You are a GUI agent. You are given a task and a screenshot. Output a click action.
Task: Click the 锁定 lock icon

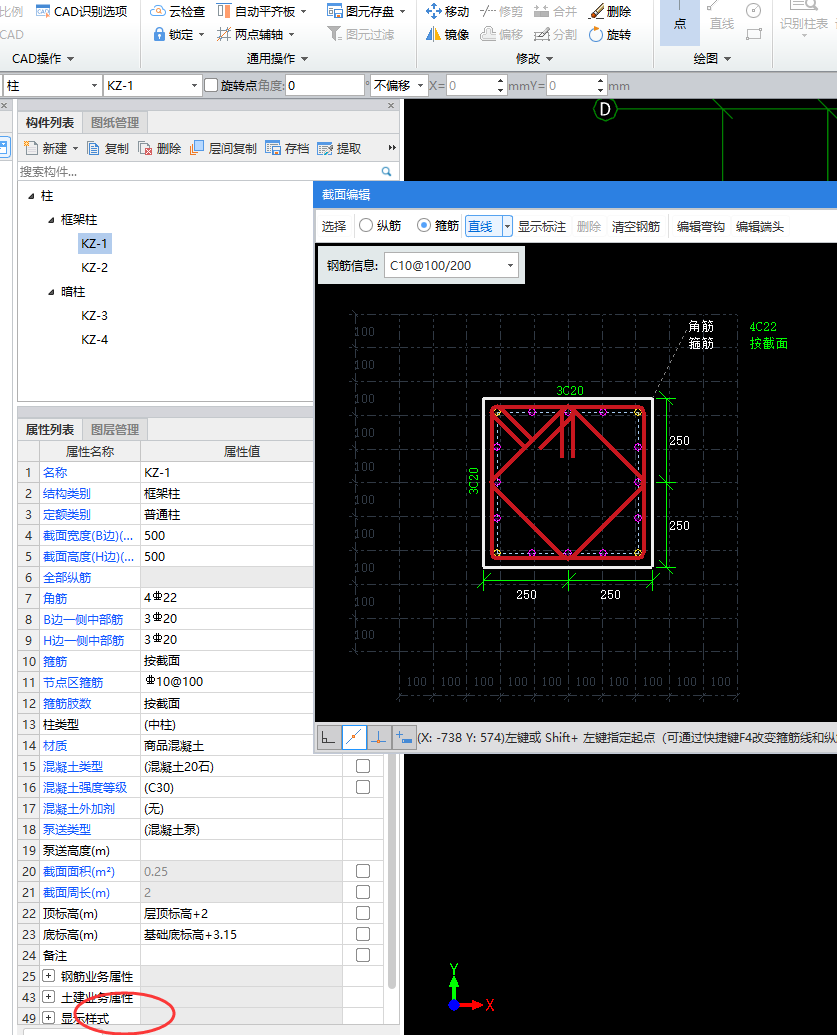pos(159,34)
